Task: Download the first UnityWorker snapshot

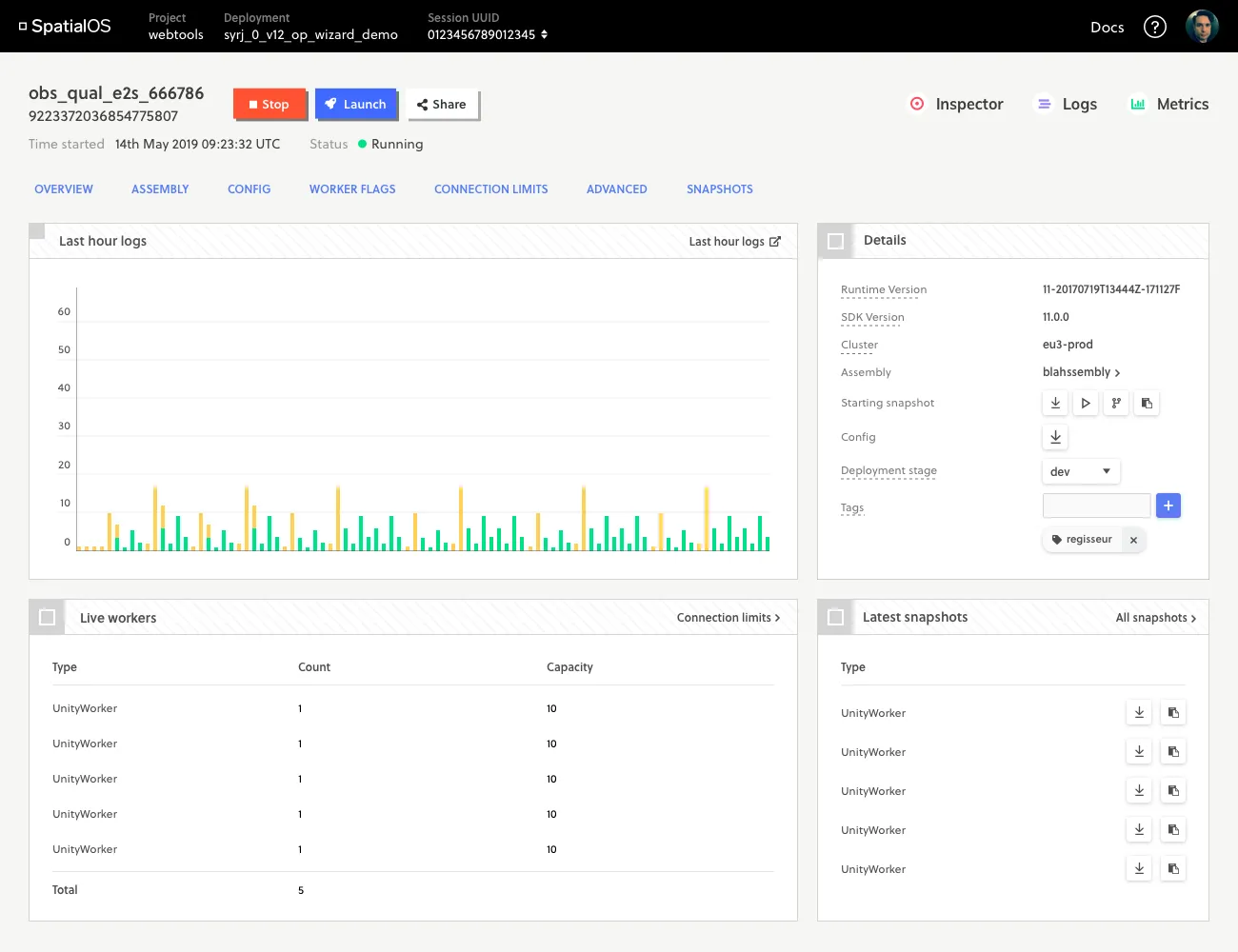Action: [x=1139, y=713]
